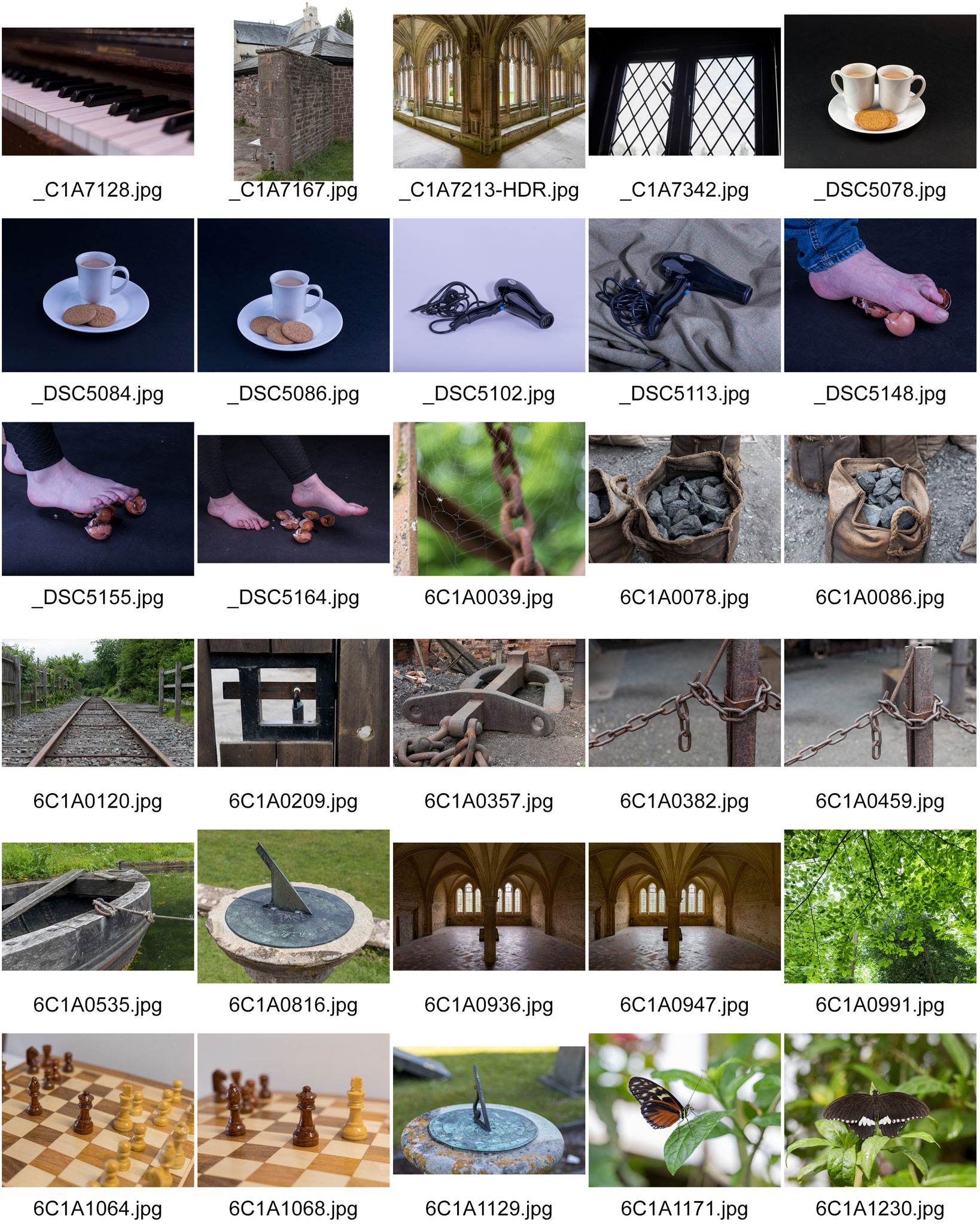Viewport: 980px width, 1225px height.
Task: Click the chessboard photo 6C1A1064.jpg
Action: (x=98, y=1110)
